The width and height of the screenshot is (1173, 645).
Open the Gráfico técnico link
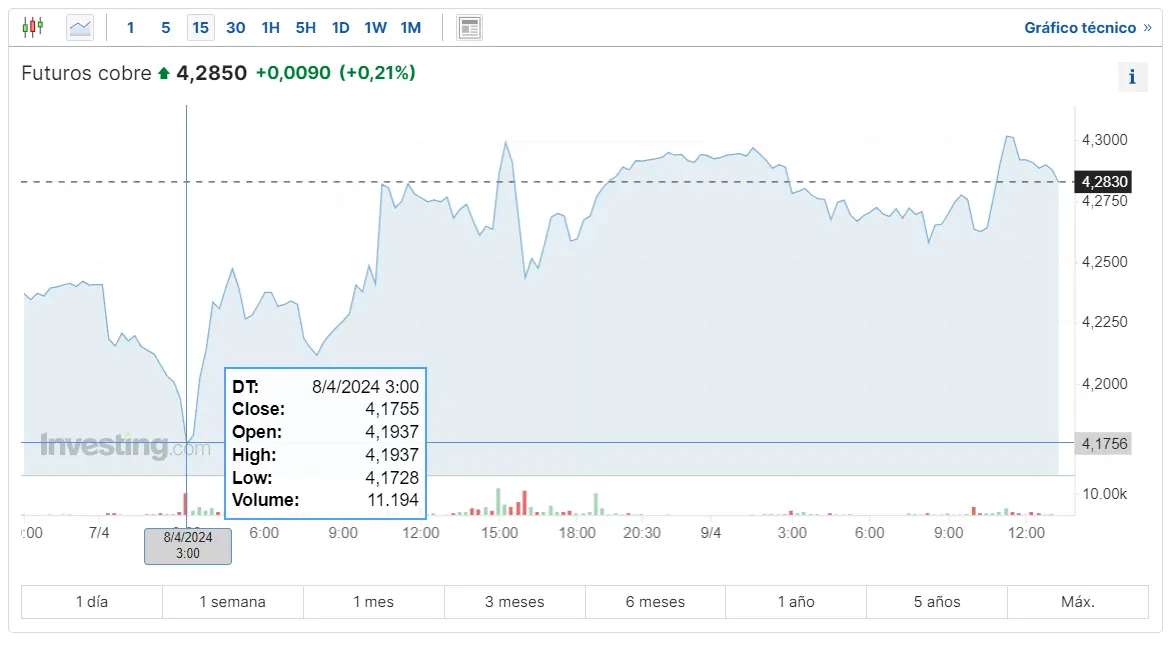tap(1087, 28)
